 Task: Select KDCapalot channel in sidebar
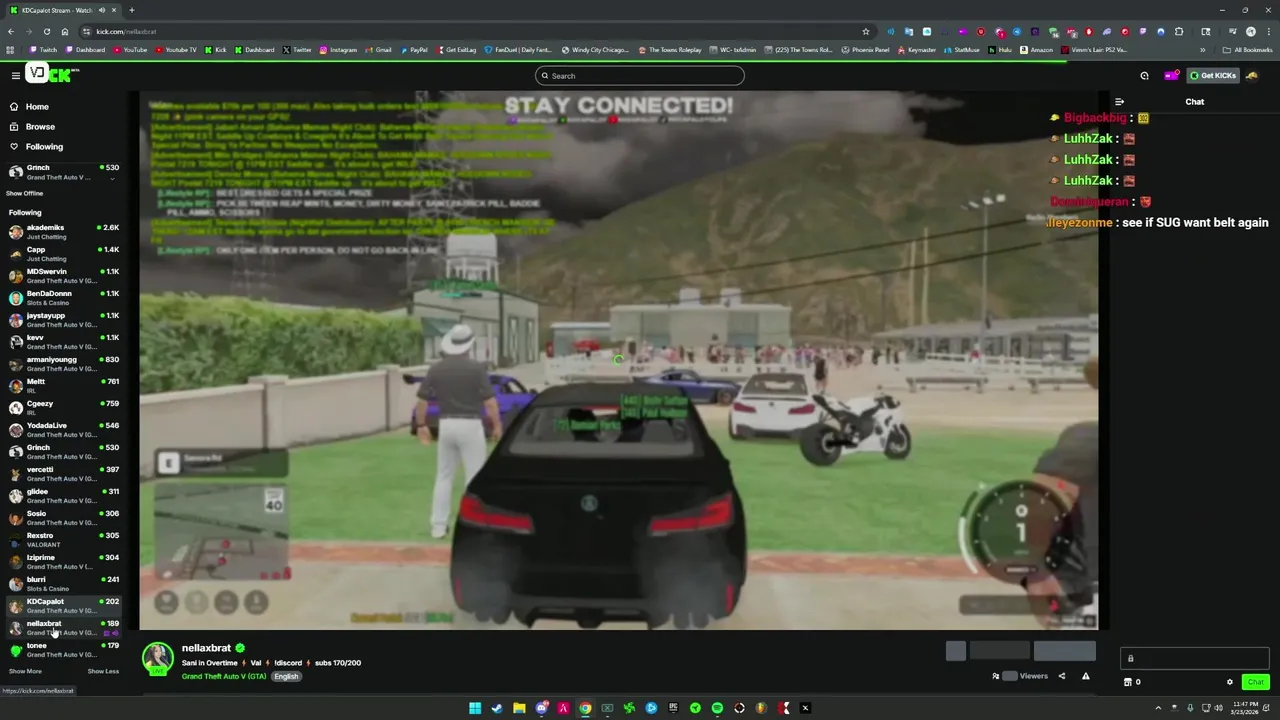pos(63,606)
